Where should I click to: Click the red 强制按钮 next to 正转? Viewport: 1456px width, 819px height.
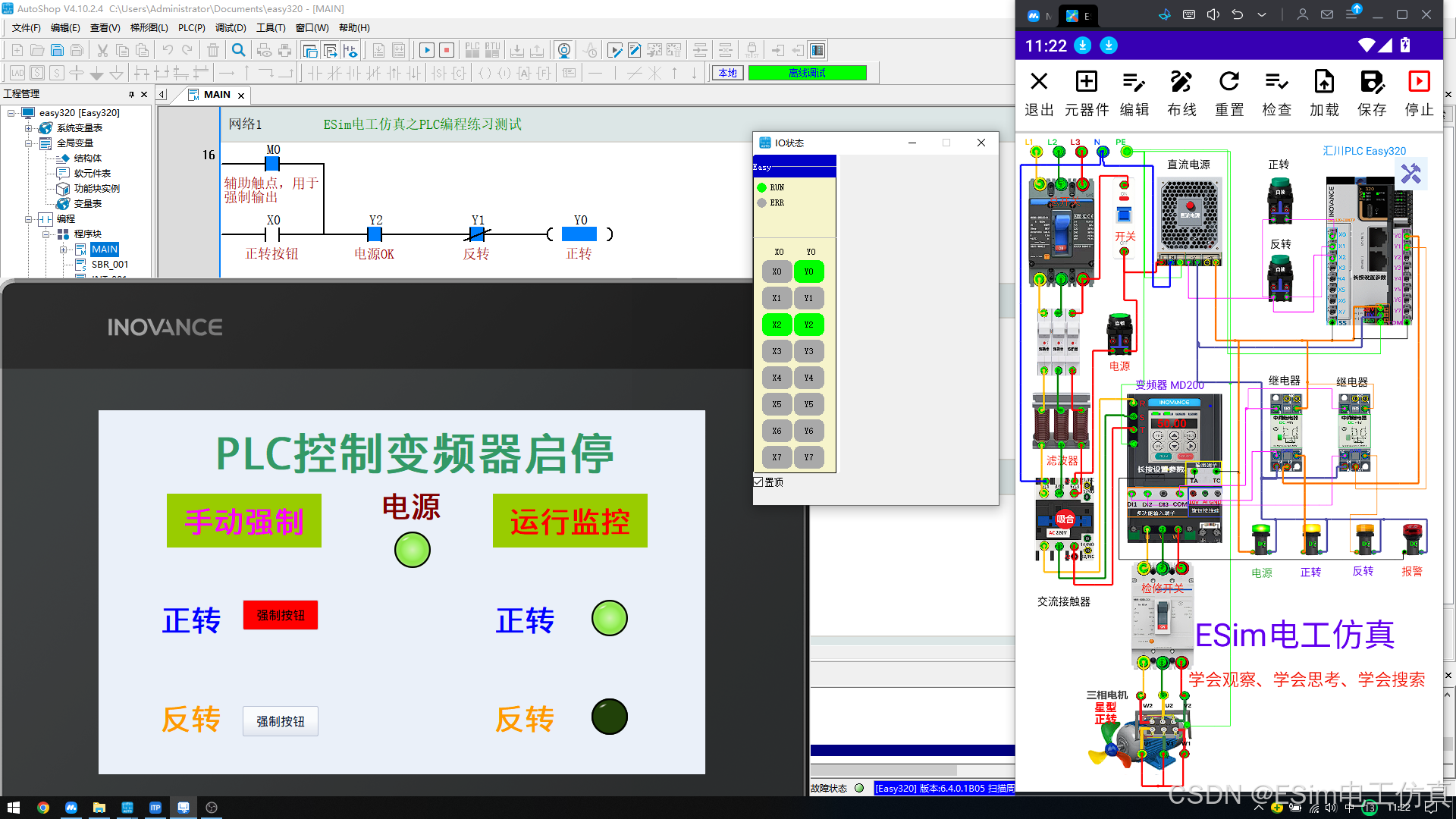[x=281, y=615]
